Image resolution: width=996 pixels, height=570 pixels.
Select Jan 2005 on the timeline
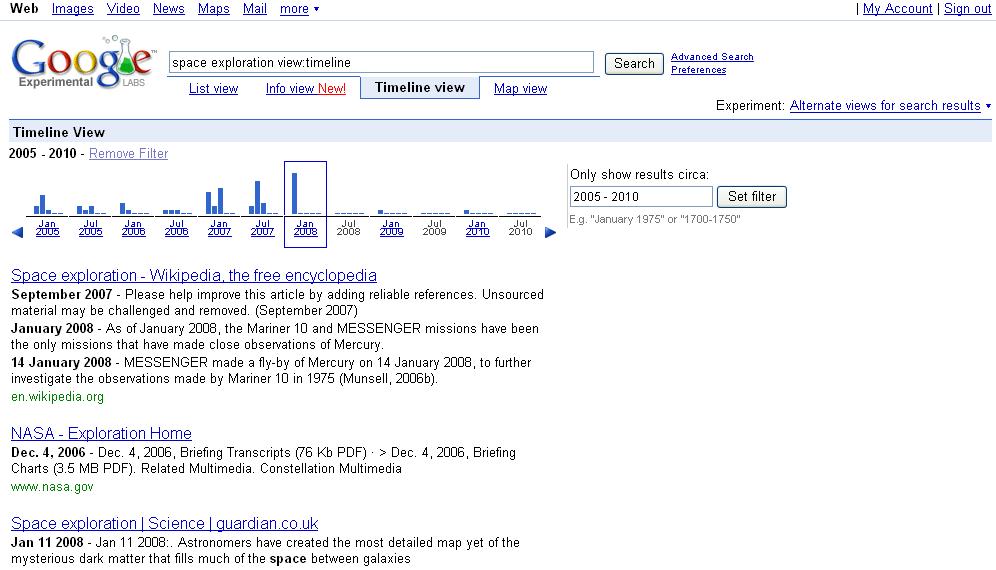pyautogui.click(x=48, y=227)
